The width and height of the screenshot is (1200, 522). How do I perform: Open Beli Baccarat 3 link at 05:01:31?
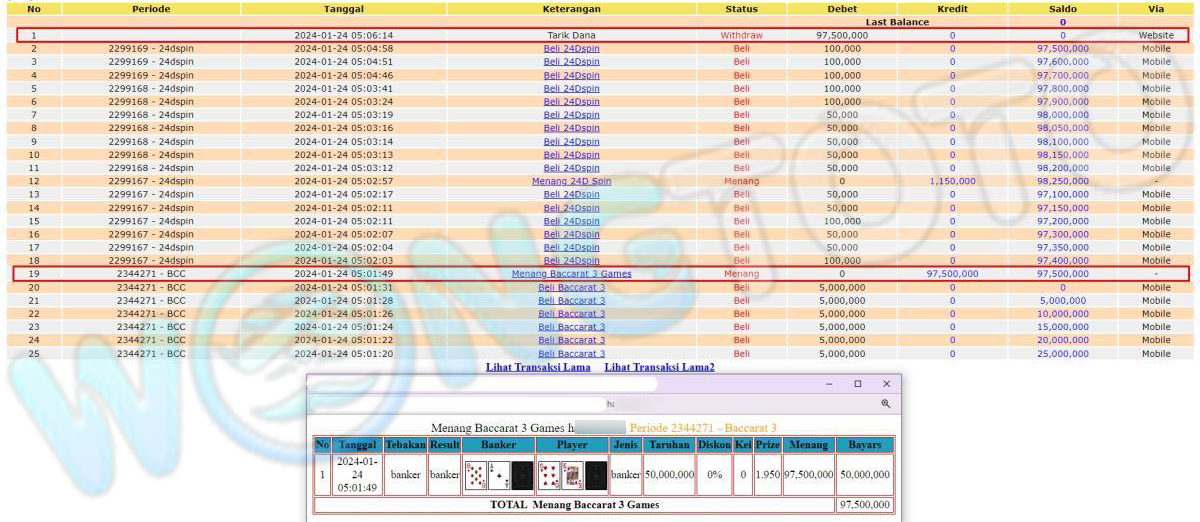[571, 287]
